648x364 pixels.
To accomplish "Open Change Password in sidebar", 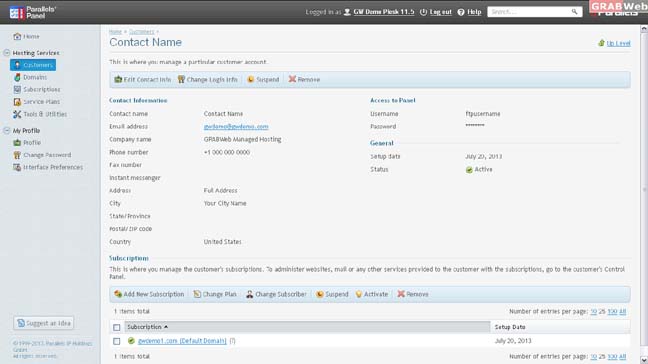I will [x=47, y=155].
